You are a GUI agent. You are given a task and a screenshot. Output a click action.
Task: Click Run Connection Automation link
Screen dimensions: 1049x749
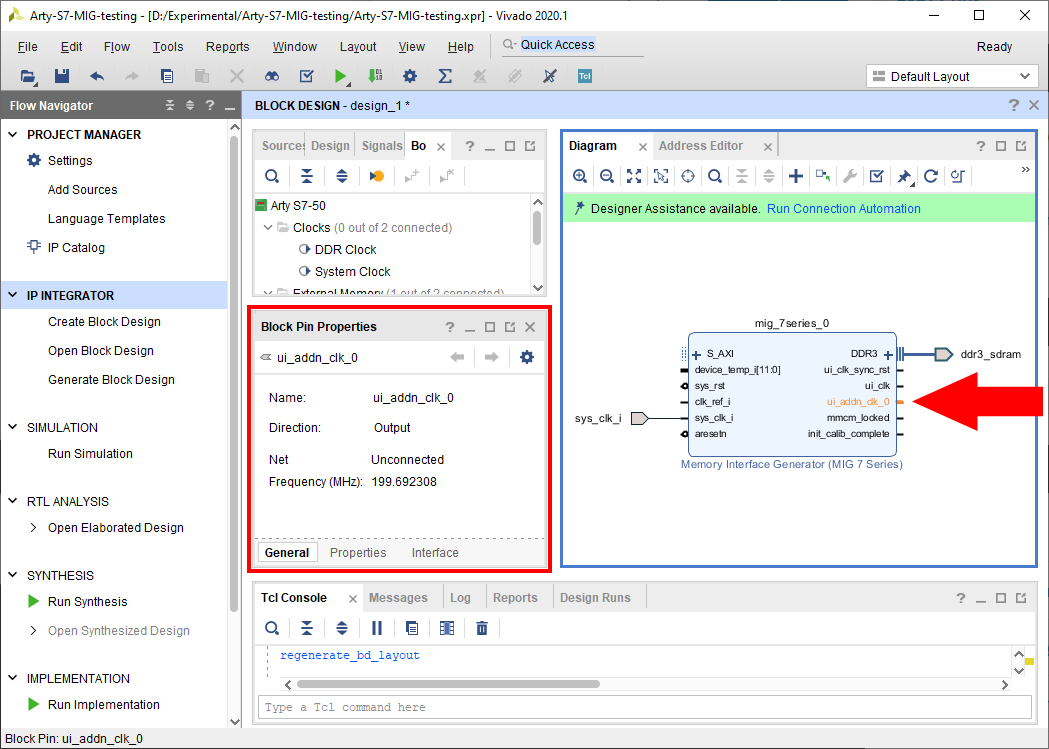click(x=844, y=209)
